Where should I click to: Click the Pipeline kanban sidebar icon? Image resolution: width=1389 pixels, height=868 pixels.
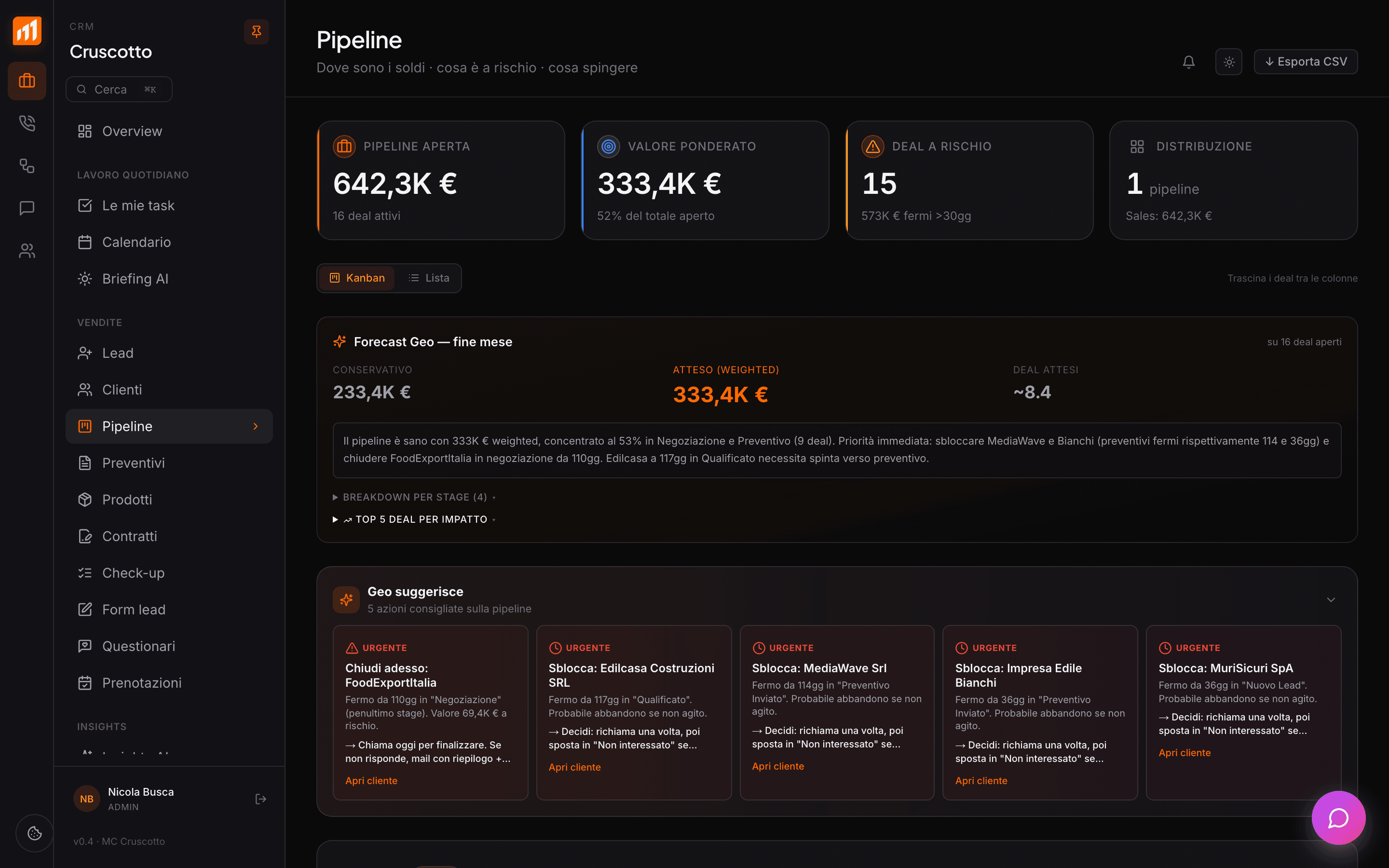[85, 427]
